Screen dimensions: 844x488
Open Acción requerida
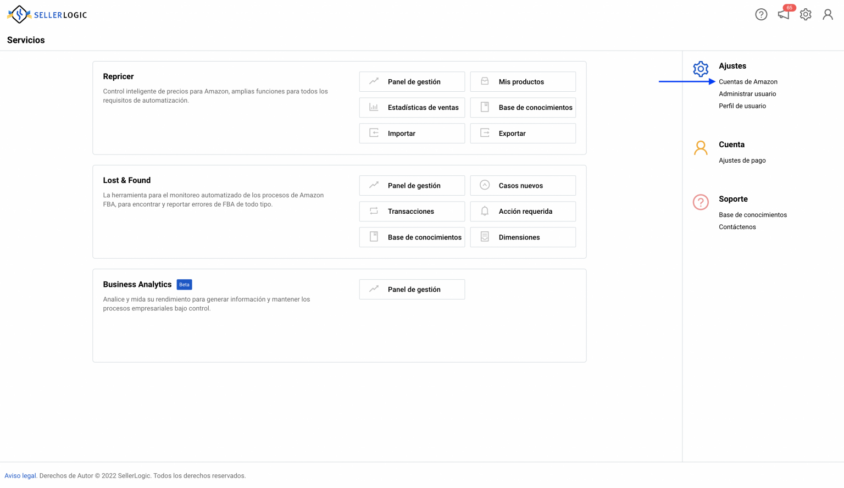[523, 211]
